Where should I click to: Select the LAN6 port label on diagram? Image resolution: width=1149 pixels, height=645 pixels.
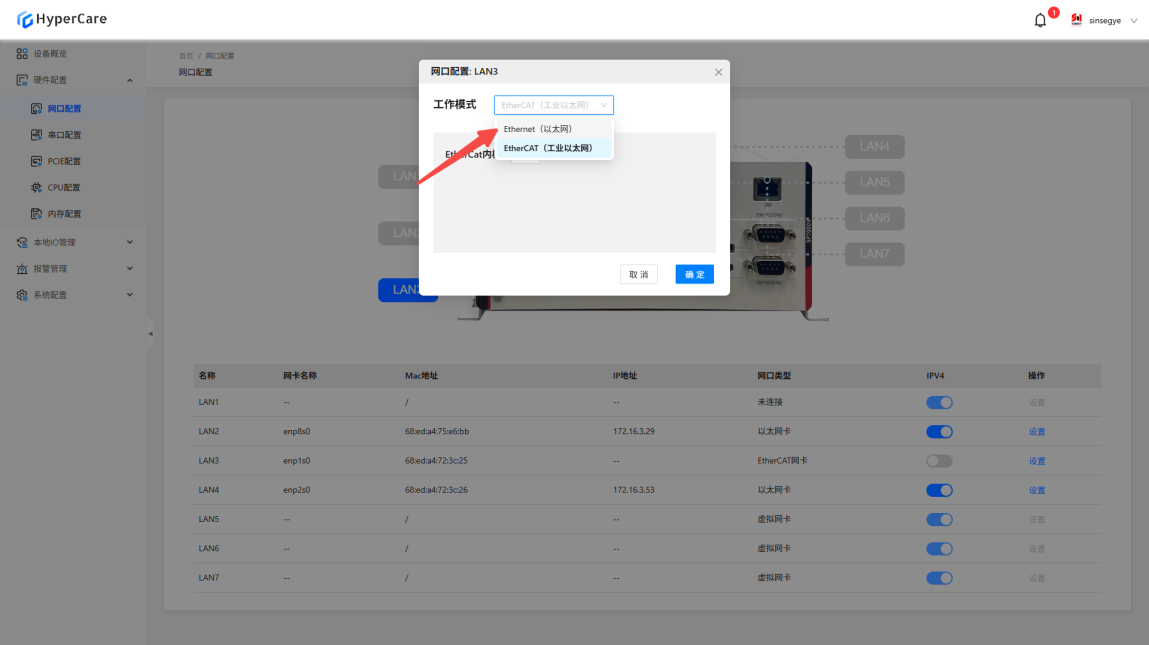[x=874, y=218]
